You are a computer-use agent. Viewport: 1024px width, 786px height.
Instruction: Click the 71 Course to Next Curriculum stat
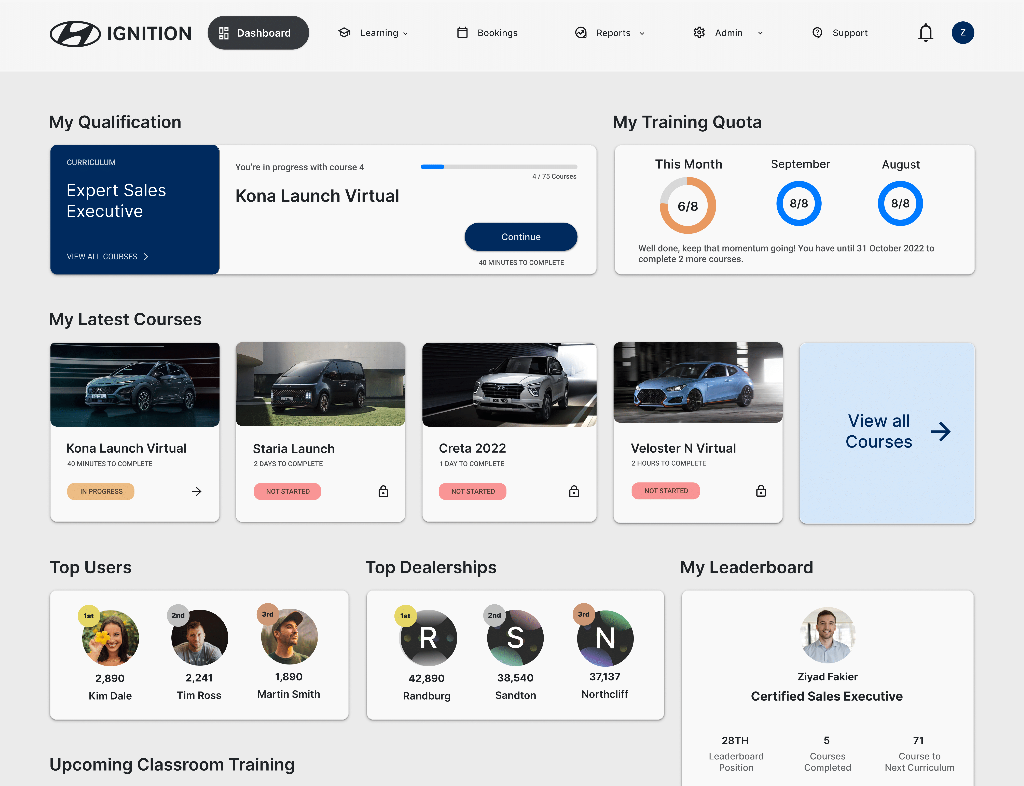920,753
